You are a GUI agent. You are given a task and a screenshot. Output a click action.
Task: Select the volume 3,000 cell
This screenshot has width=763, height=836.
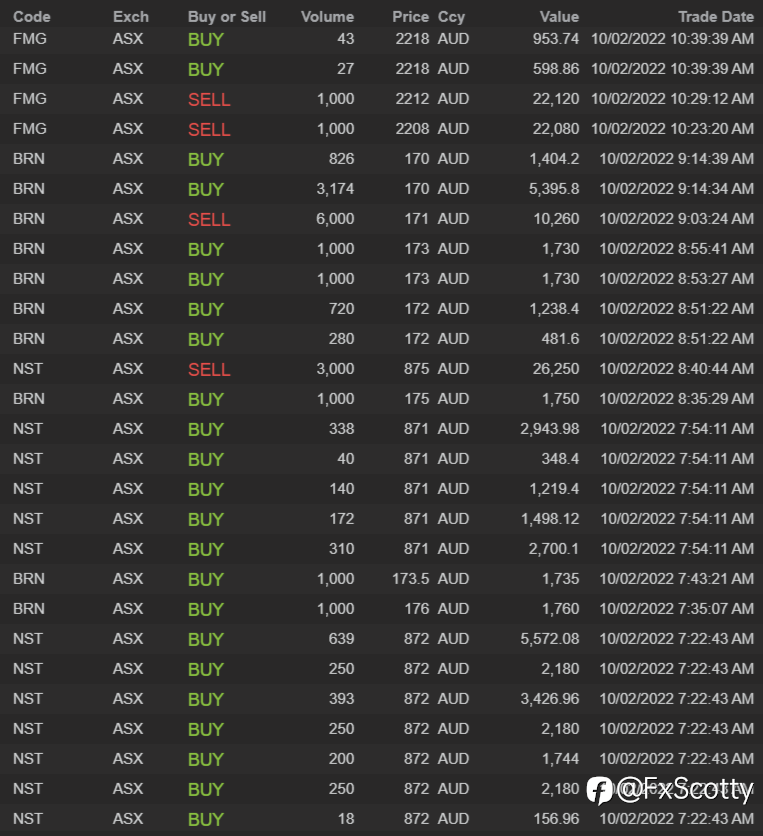[335, 369]
